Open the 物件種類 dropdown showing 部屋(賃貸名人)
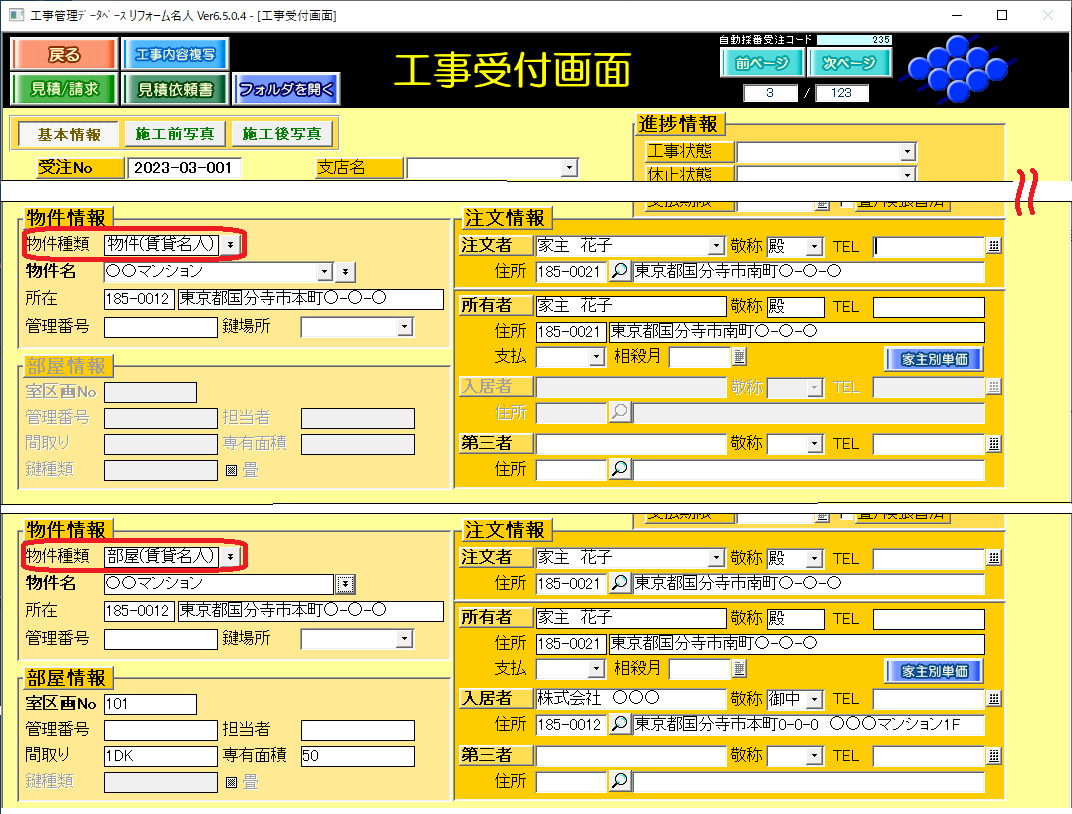The height and width of the screenshot is (814, 1072). pyautogui.click(x=231, y=556)
